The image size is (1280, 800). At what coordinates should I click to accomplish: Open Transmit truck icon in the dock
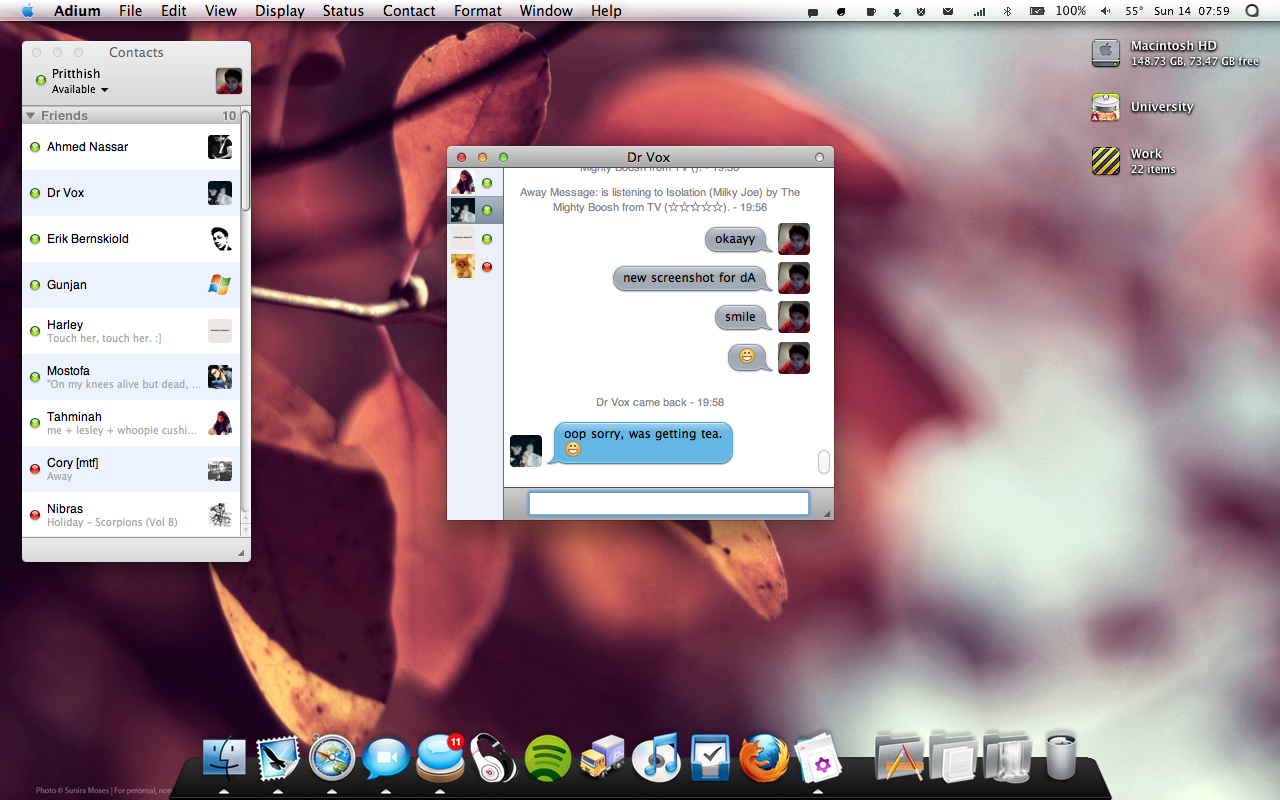(602, 758)
